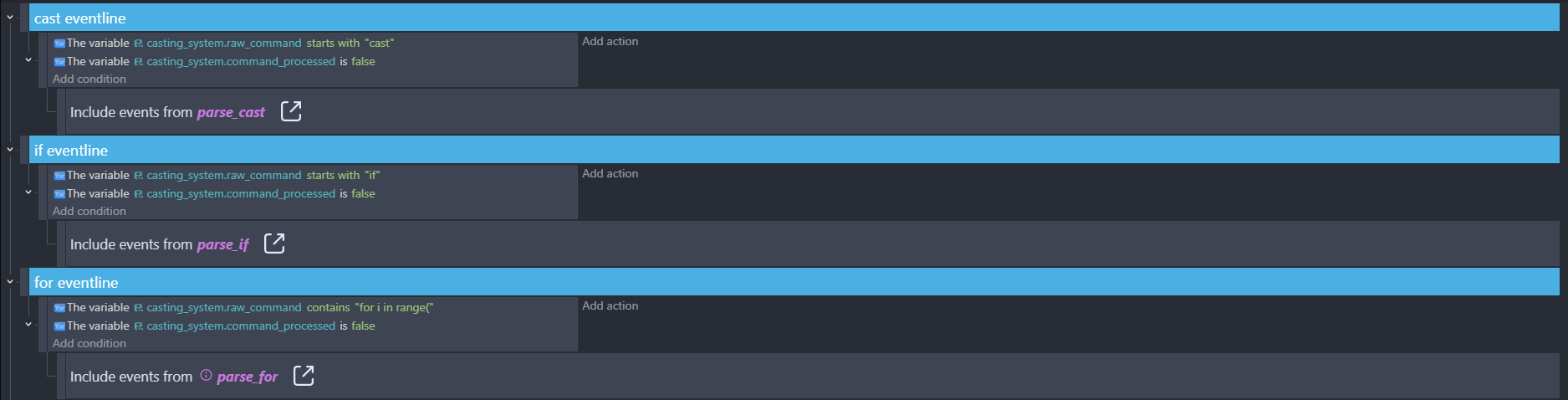The image size is (1568, 400).
Task: Open the parse_if include sheet icon
Action: 274,244
